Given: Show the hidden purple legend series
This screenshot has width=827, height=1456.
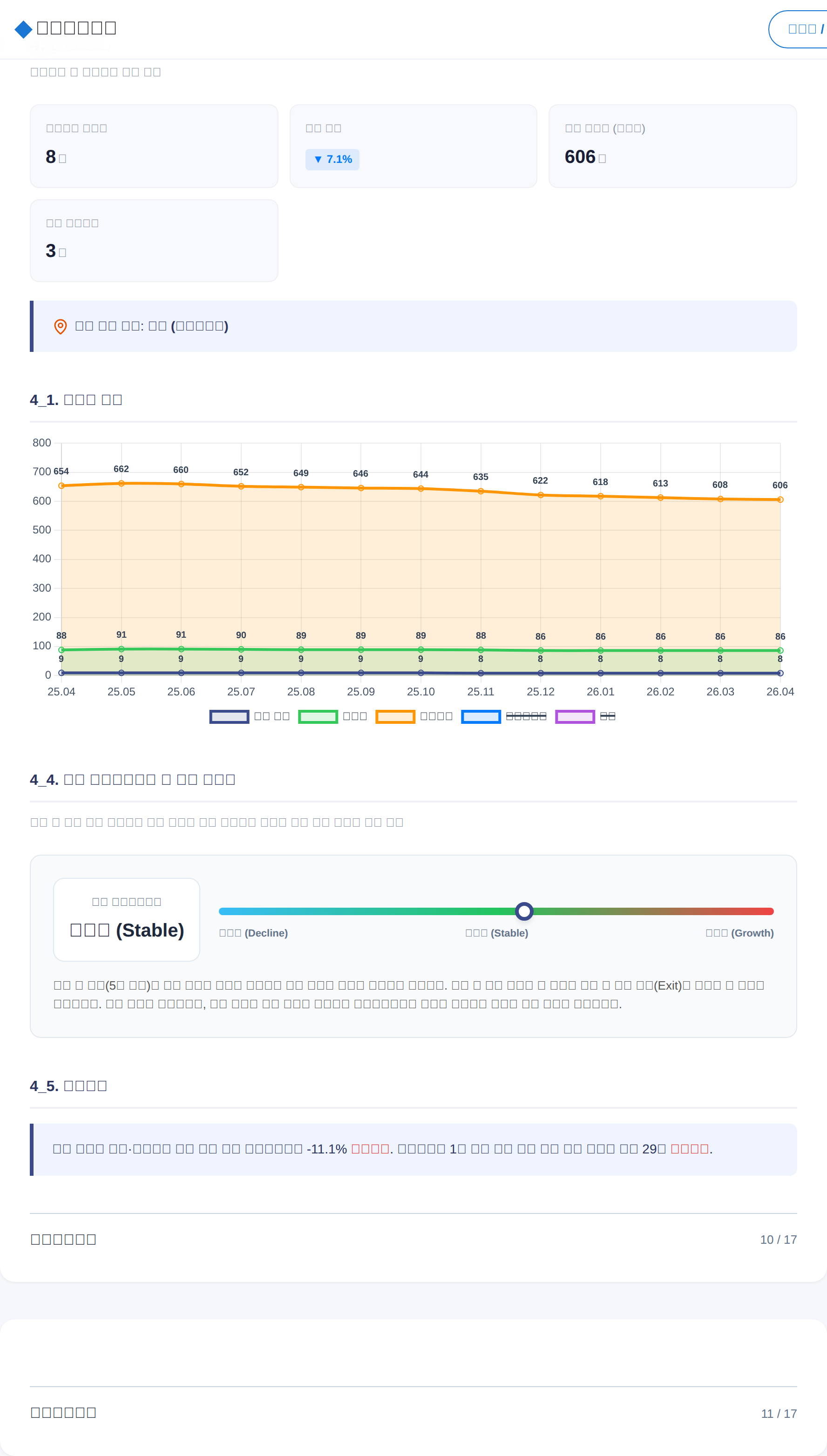Looking at the screenshot, I should (x=585, y=716).
